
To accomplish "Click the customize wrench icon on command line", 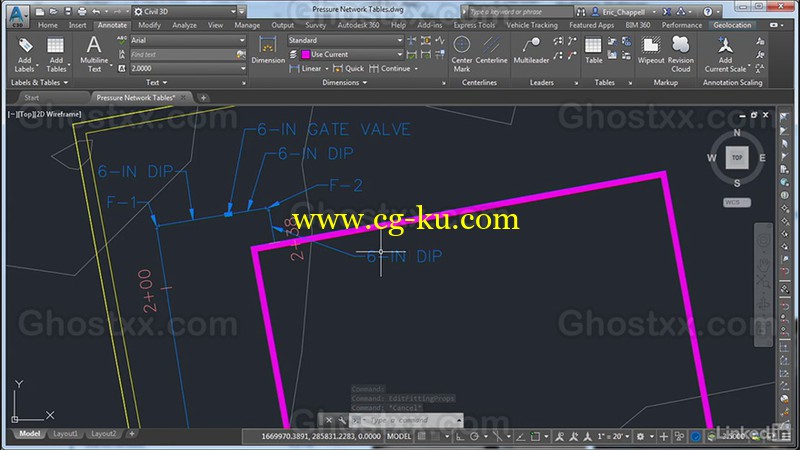I will [341, 420].
